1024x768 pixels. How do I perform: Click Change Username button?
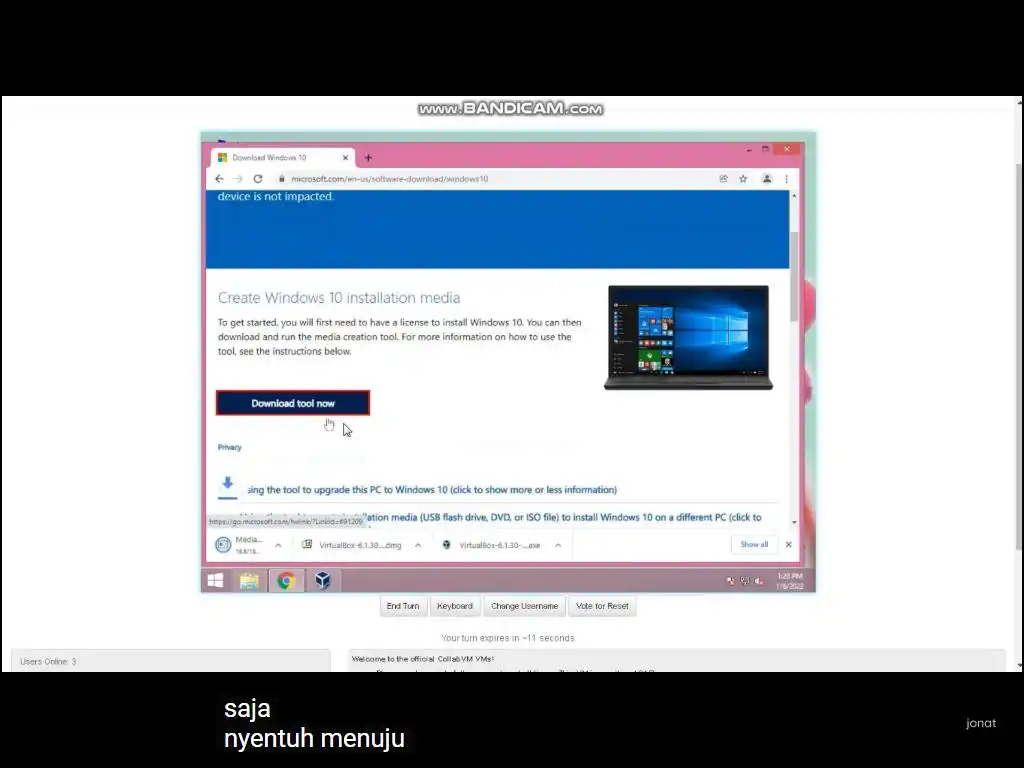(524, 606)
